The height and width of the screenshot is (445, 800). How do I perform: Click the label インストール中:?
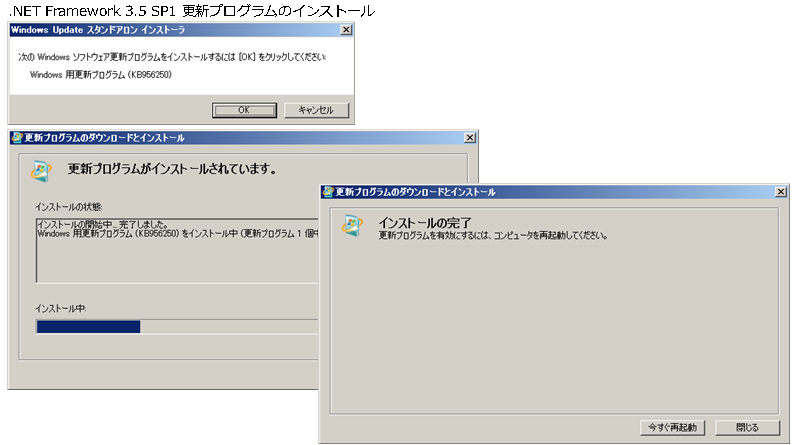pyautogui.click(x=61, y=308)
